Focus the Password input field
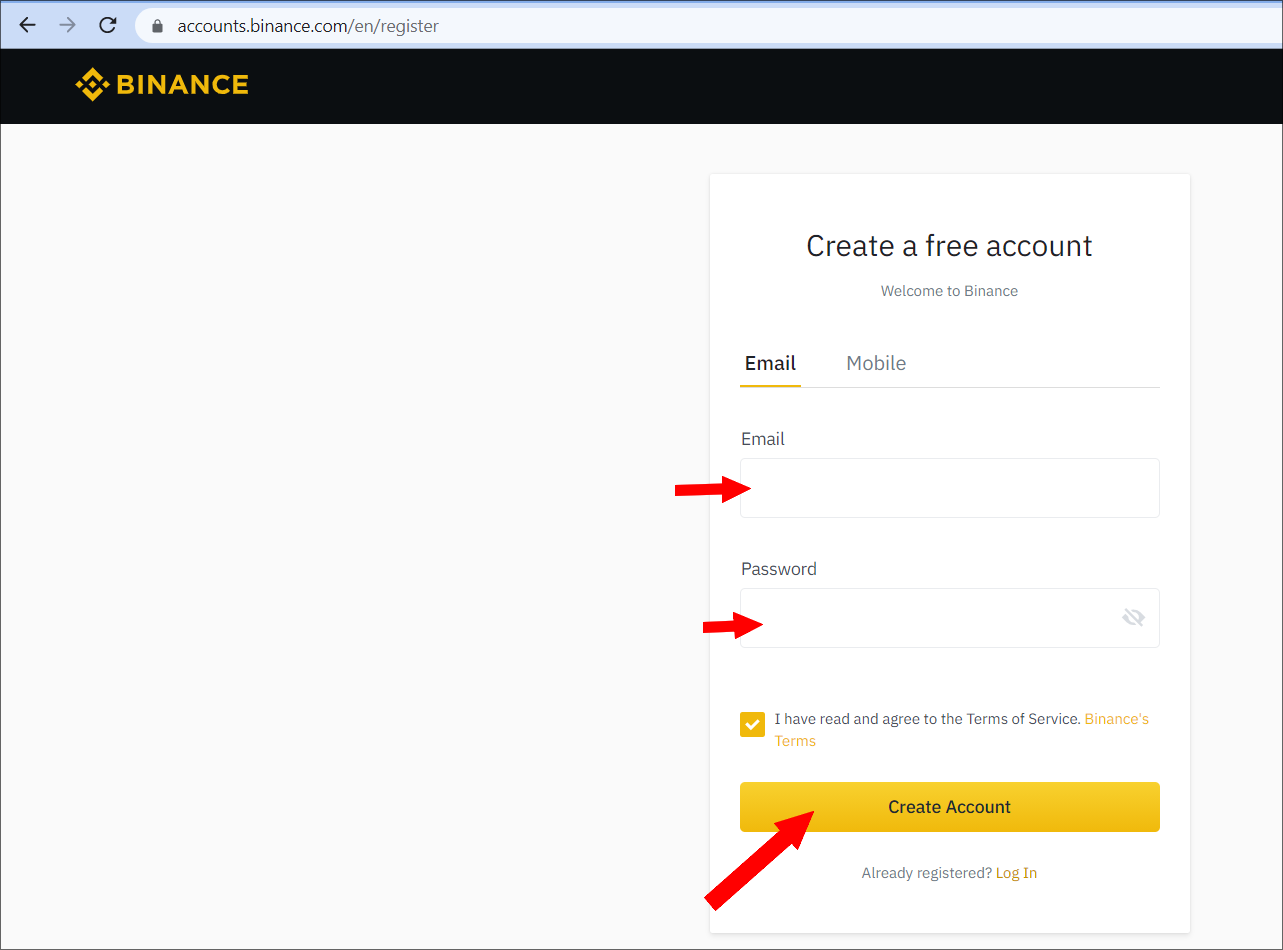The image size is (1283, 950). [949, 618]
